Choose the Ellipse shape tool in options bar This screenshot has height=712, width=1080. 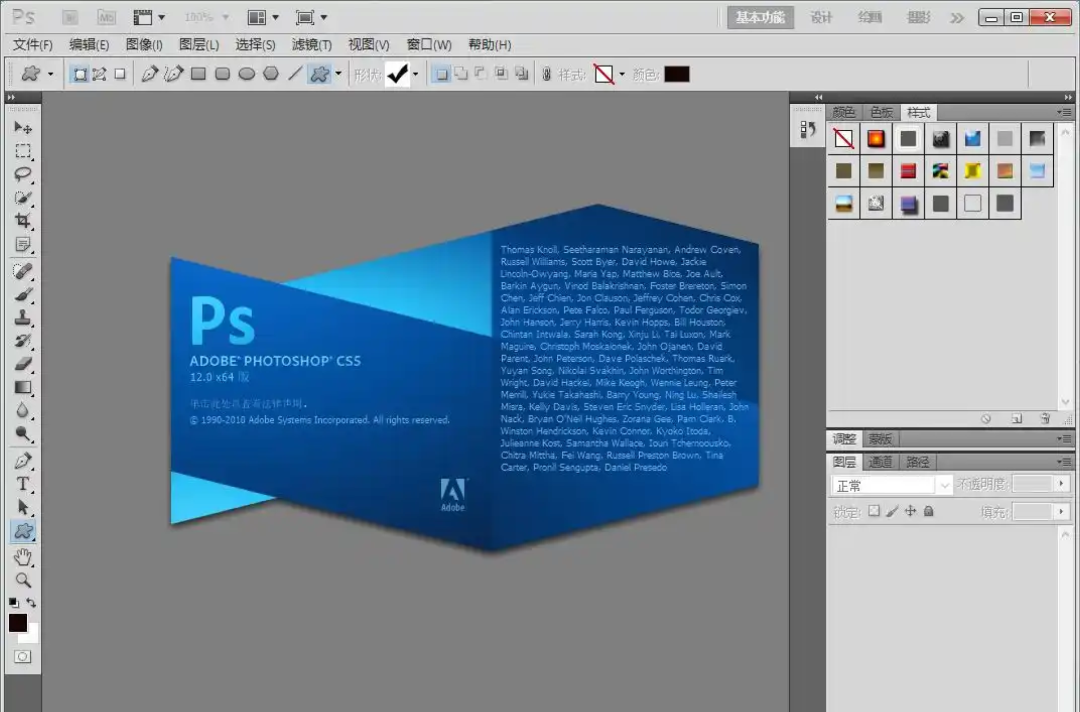[x=246, y=74]
